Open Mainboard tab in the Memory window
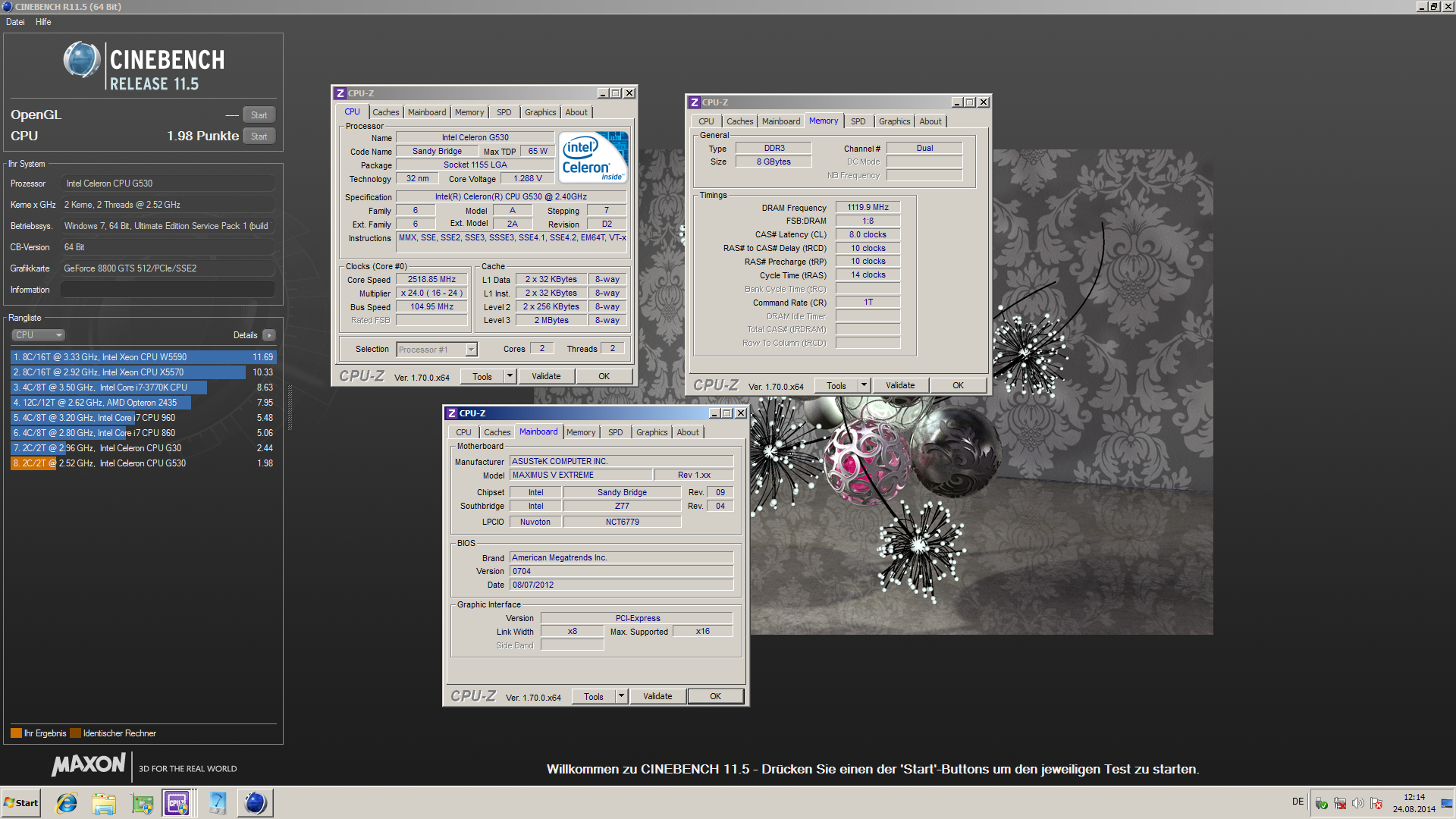1456x819 pixels. (781, 121)
